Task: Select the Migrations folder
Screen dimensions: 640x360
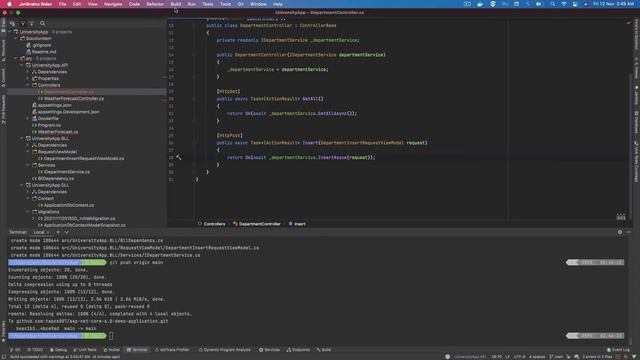Action: click(x=48, y=212)
